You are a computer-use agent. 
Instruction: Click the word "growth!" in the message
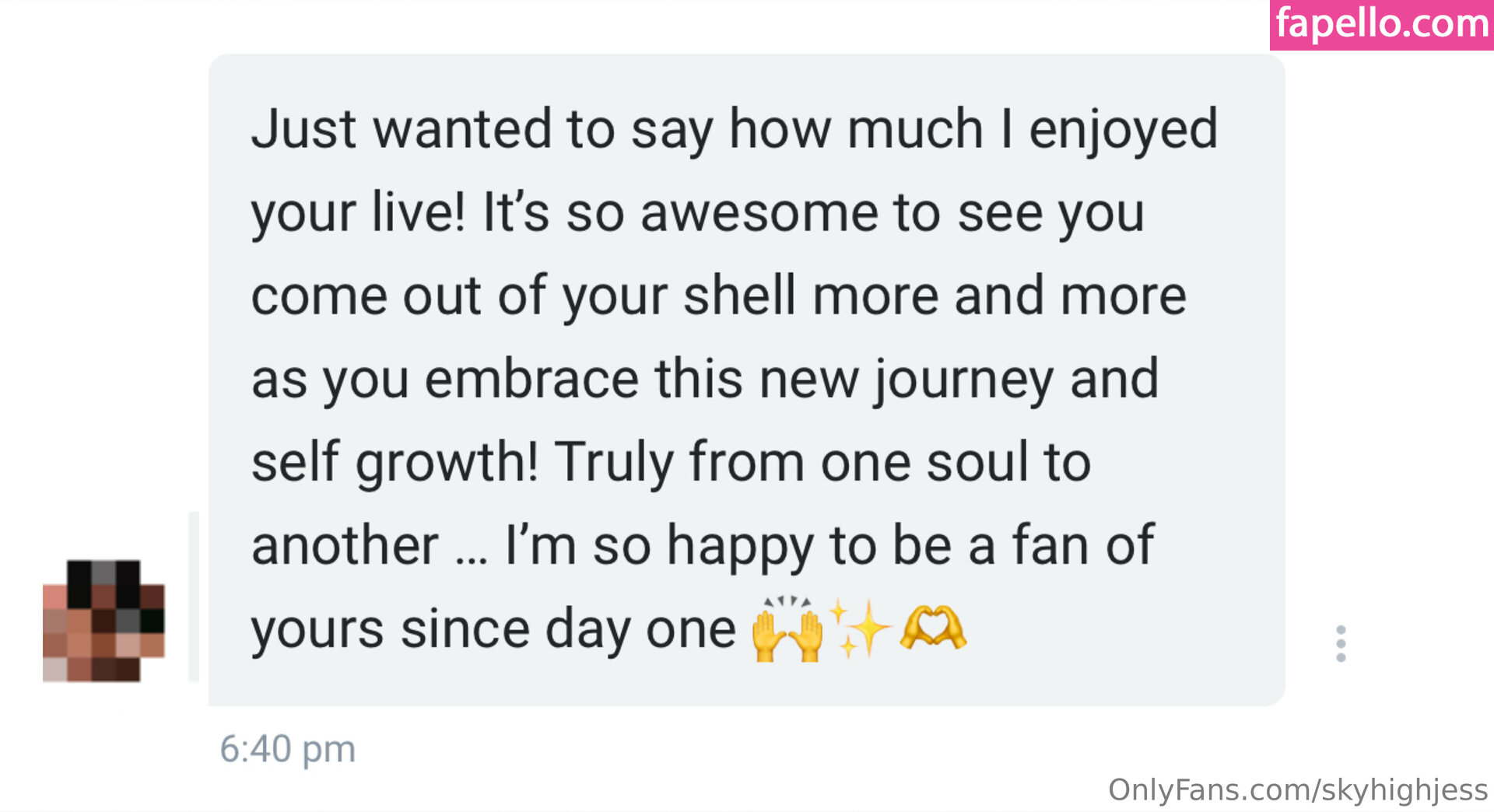tap(447, 463)
